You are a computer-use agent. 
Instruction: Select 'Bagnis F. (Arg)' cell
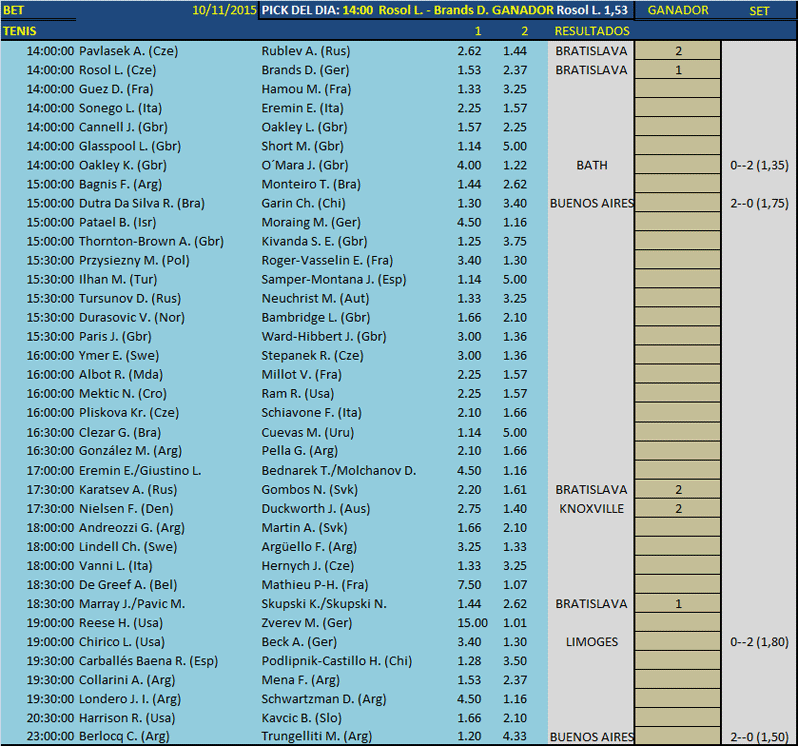(120, 184)
